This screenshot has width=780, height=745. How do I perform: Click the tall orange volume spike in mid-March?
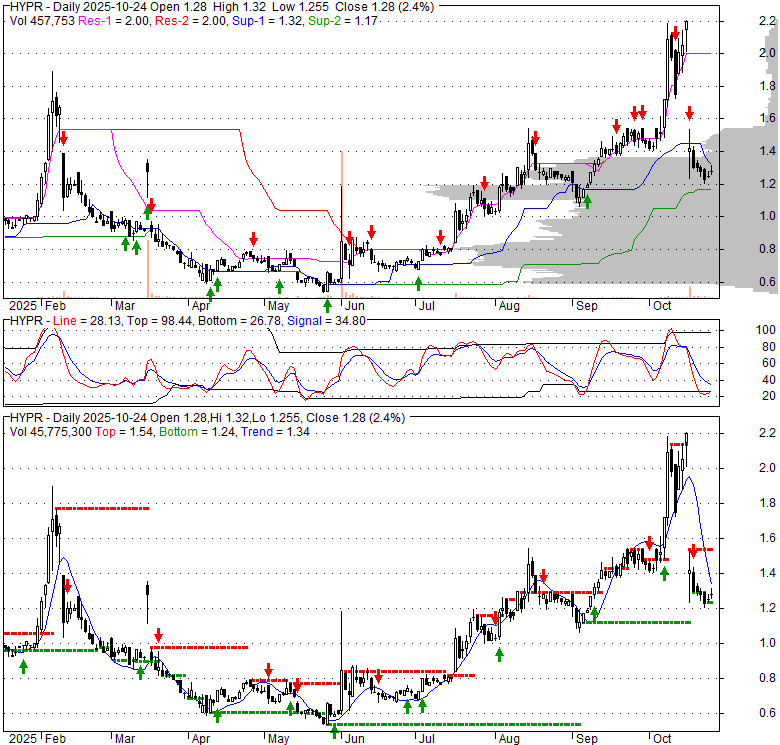148,270
